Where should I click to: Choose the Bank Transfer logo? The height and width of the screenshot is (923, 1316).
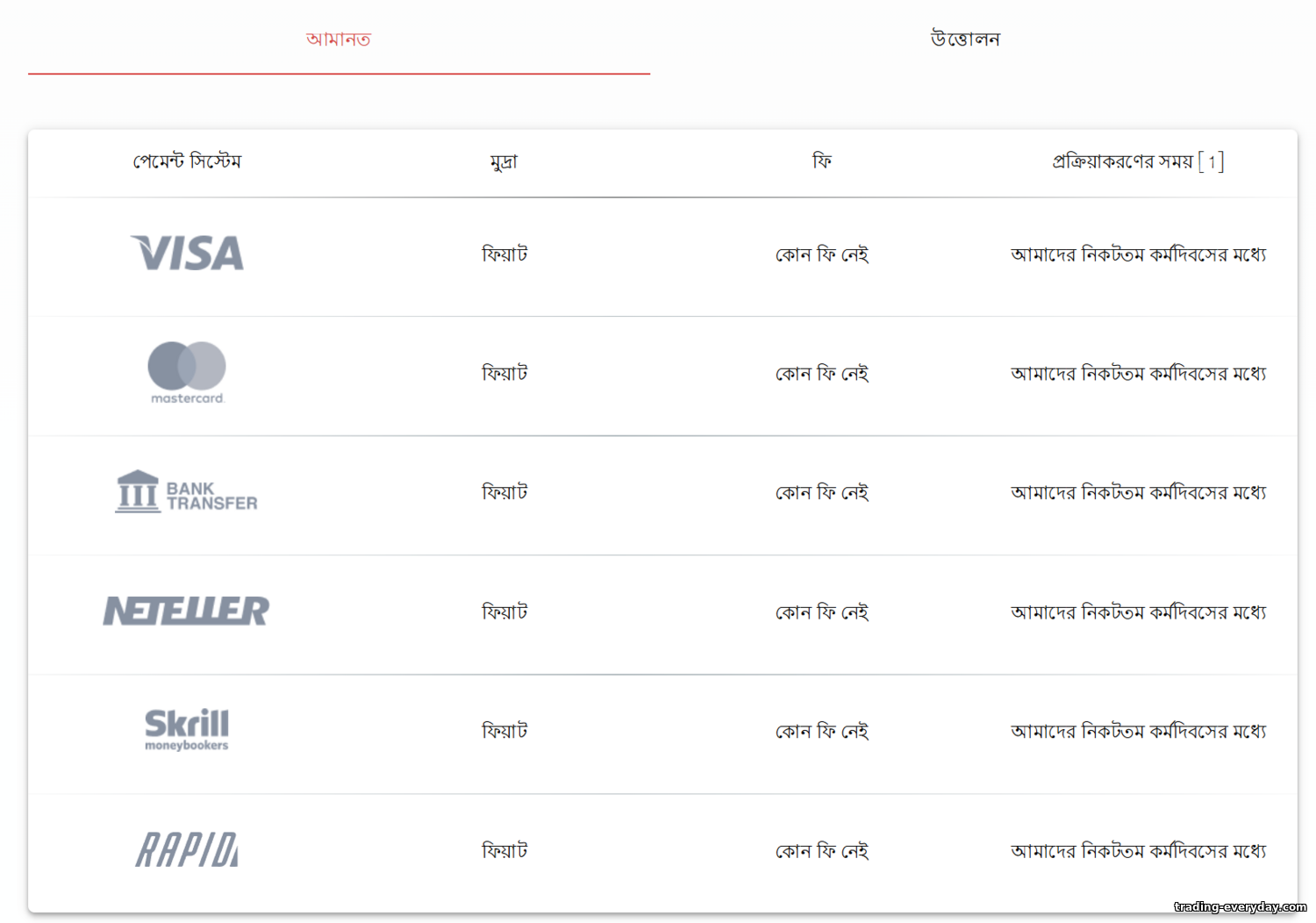coord(187,491)
